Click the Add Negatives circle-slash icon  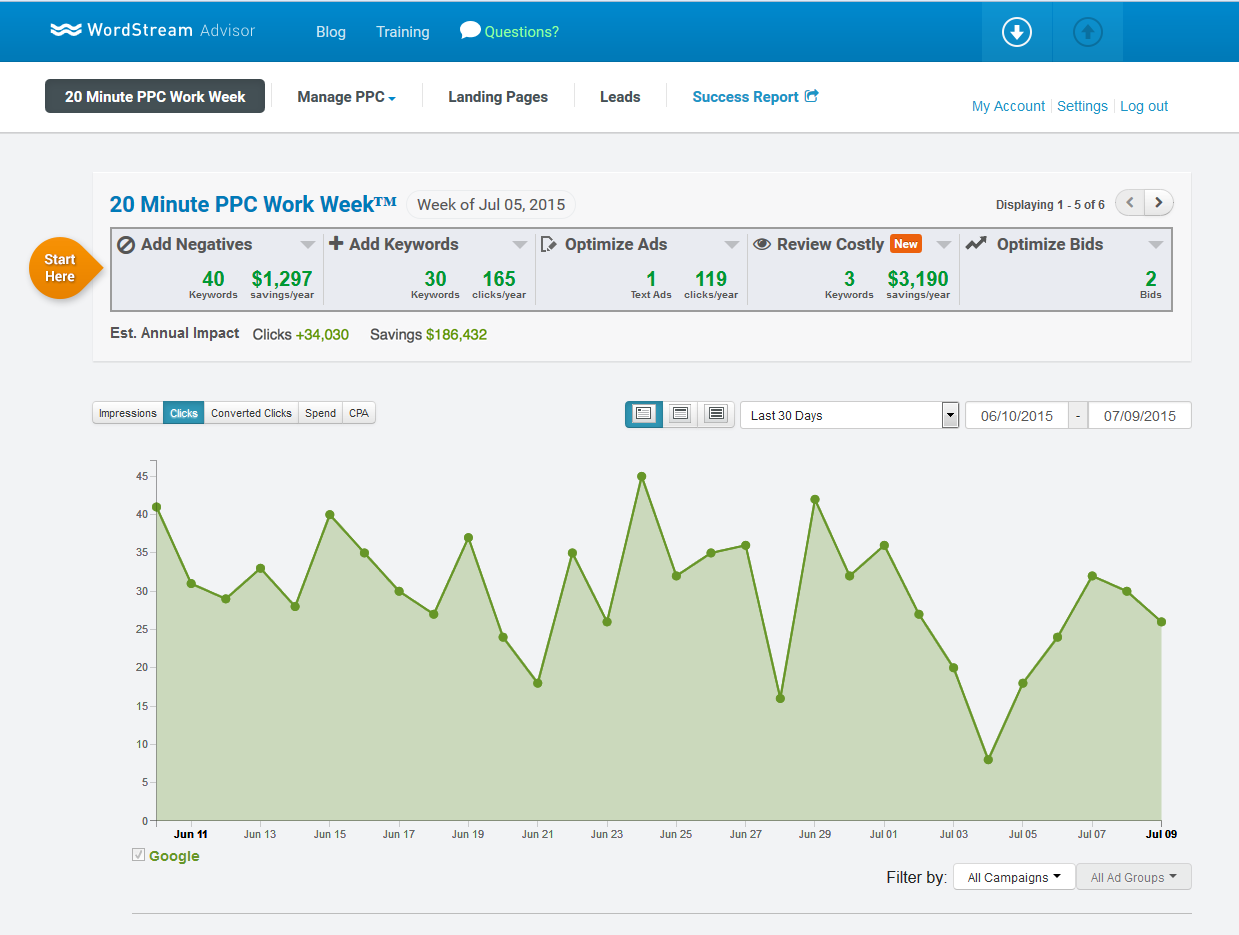pos(126,244)
